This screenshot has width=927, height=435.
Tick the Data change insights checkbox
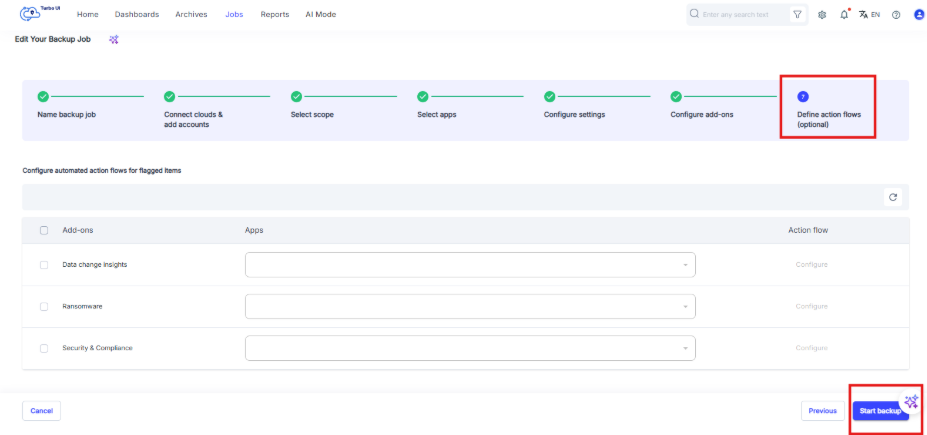click(44, 265)
